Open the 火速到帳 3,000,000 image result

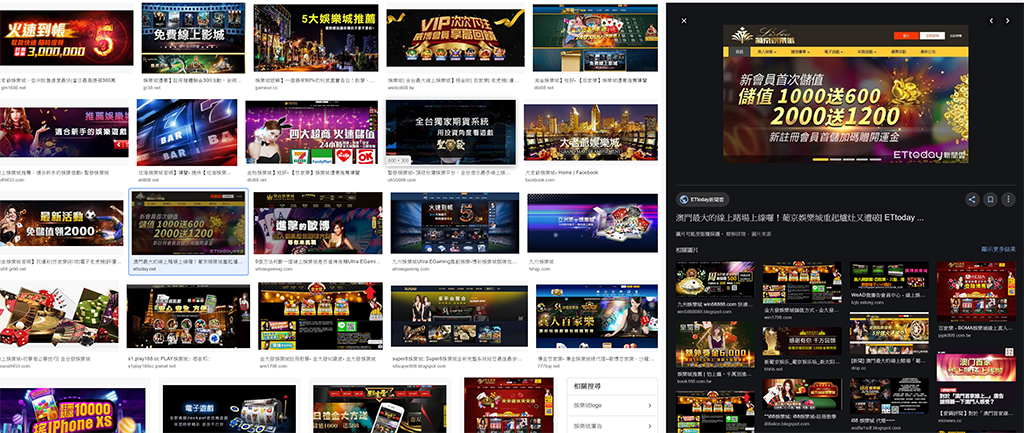tap(66, 38)
